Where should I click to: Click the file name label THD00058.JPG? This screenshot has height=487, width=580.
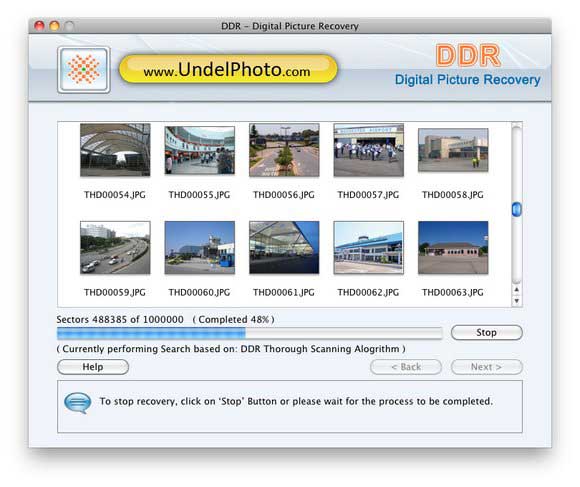tap(453, 195)
